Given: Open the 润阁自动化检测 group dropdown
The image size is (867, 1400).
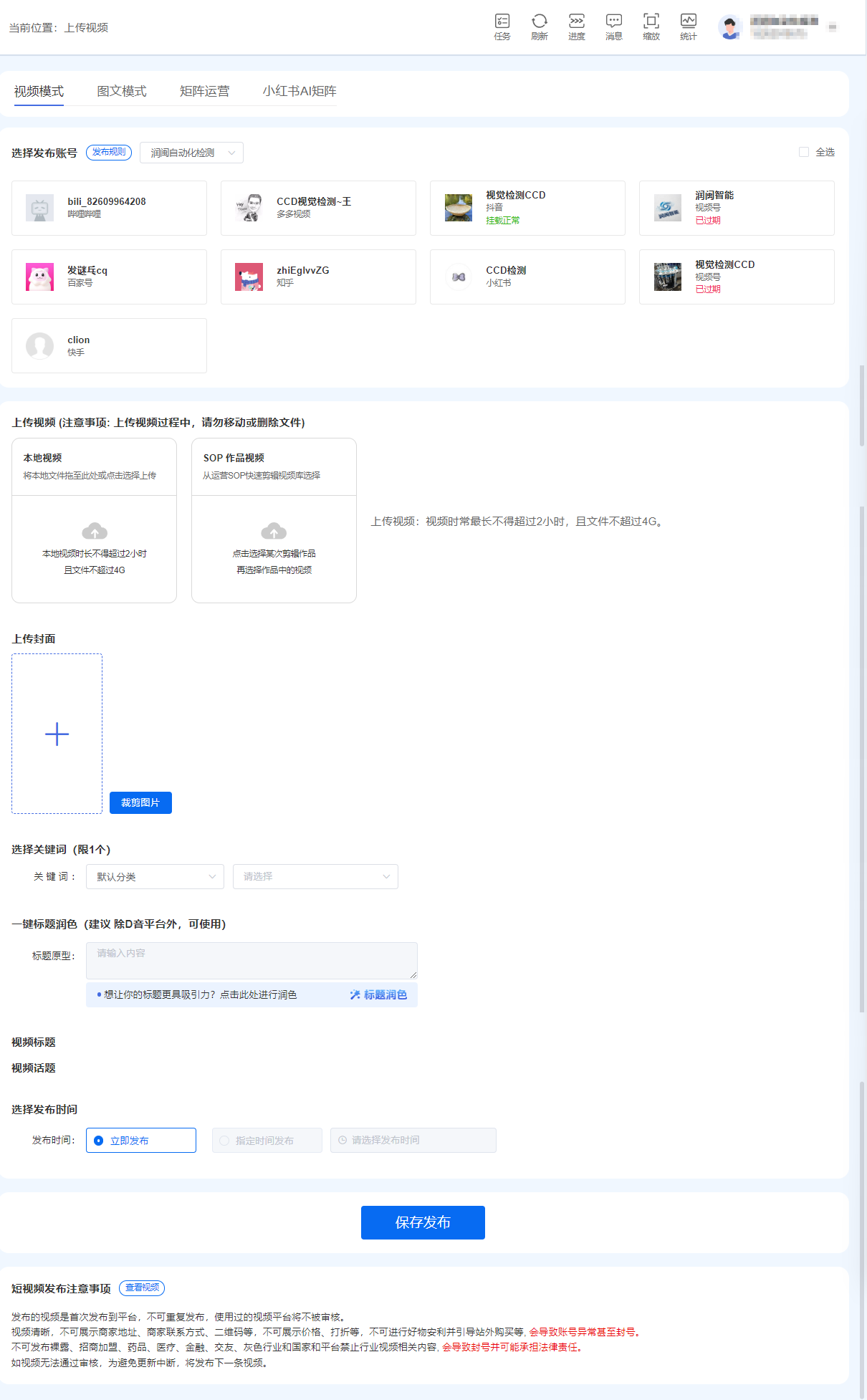Looking at the screenshot, I should tap(191, 153).
